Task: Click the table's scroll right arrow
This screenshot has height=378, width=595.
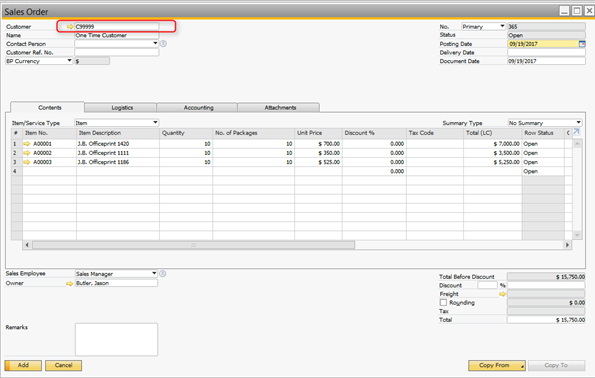Action: click(567, 245)
